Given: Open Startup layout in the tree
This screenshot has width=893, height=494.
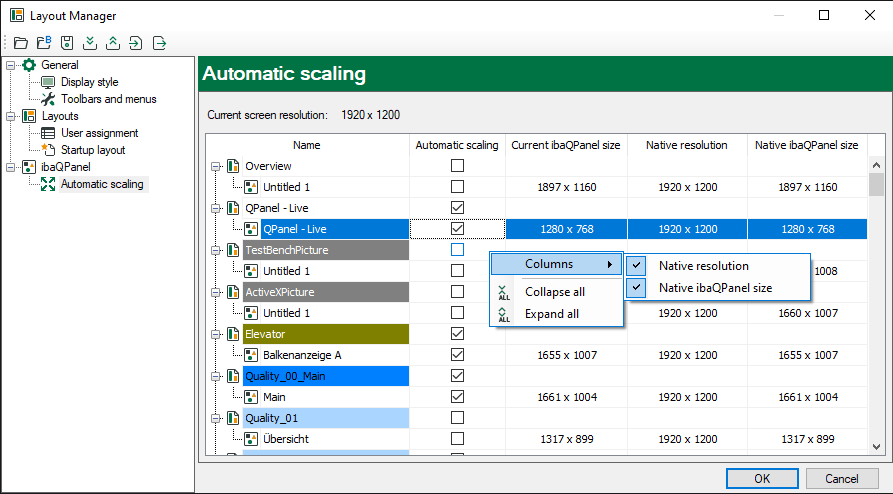Looking at the screenshot, I should (92, 150).
